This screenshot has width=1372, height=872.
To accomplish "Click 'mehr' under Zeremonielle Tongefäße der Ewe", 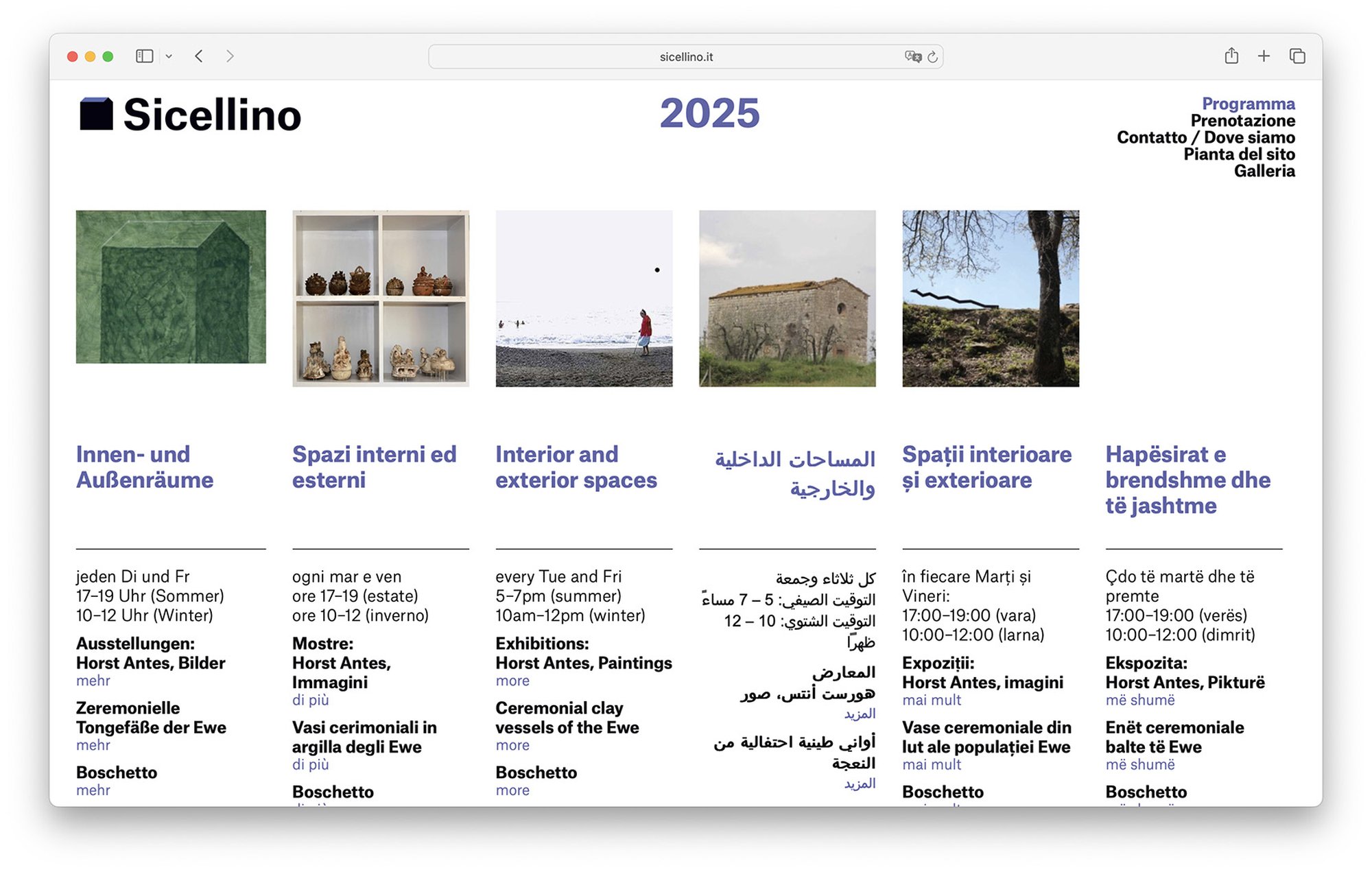I will click(93, 745).
